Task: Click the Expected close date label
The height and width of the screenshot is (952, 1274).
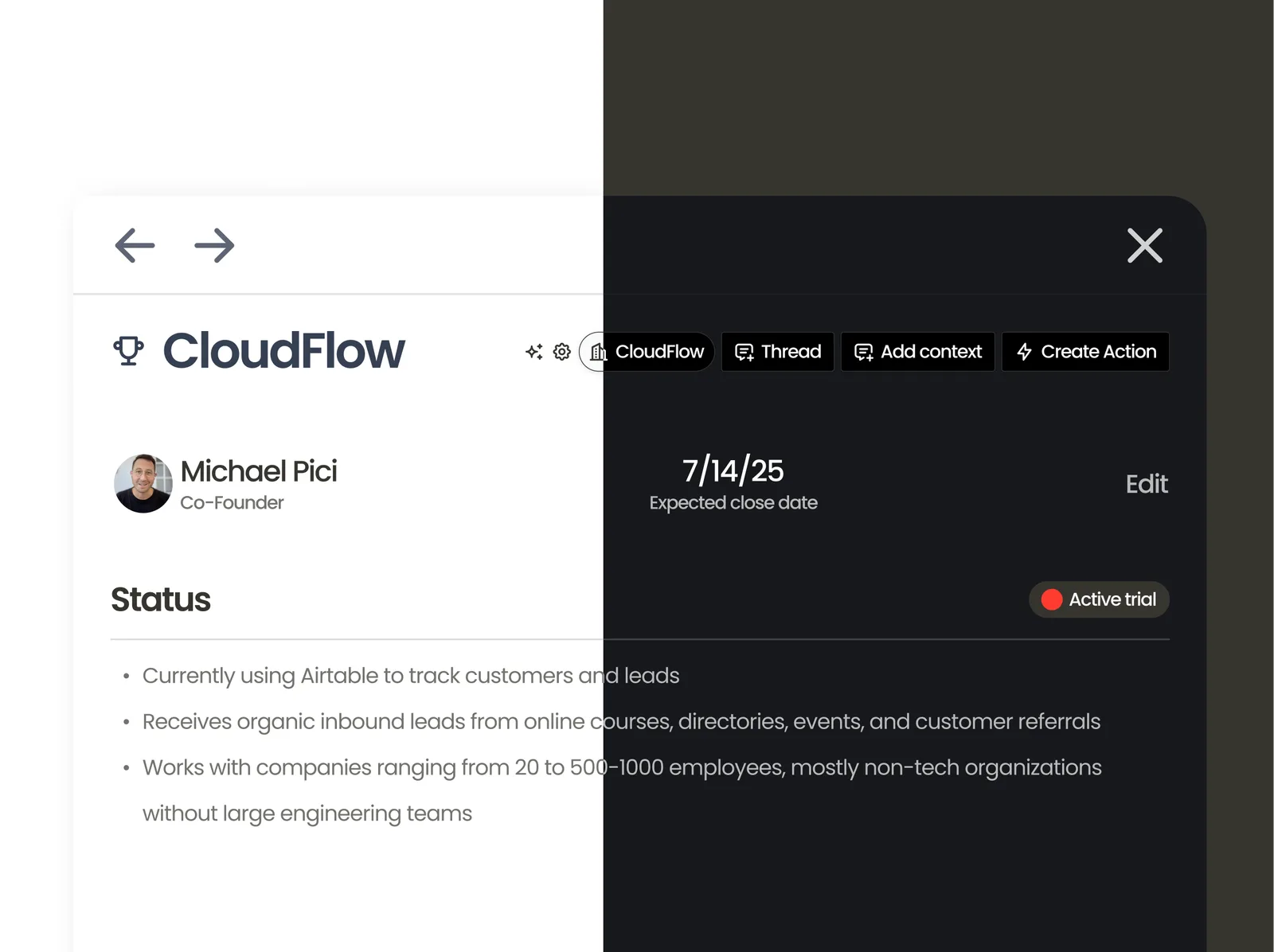Action: 733,503
